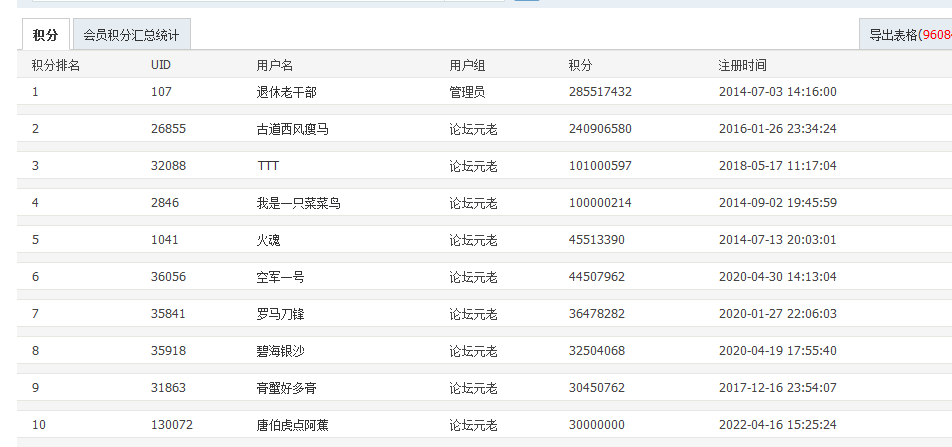Image resolution: width=952 pixels, height=447 pixels.
Task: Click UID 35918
Action: (169, 351)
